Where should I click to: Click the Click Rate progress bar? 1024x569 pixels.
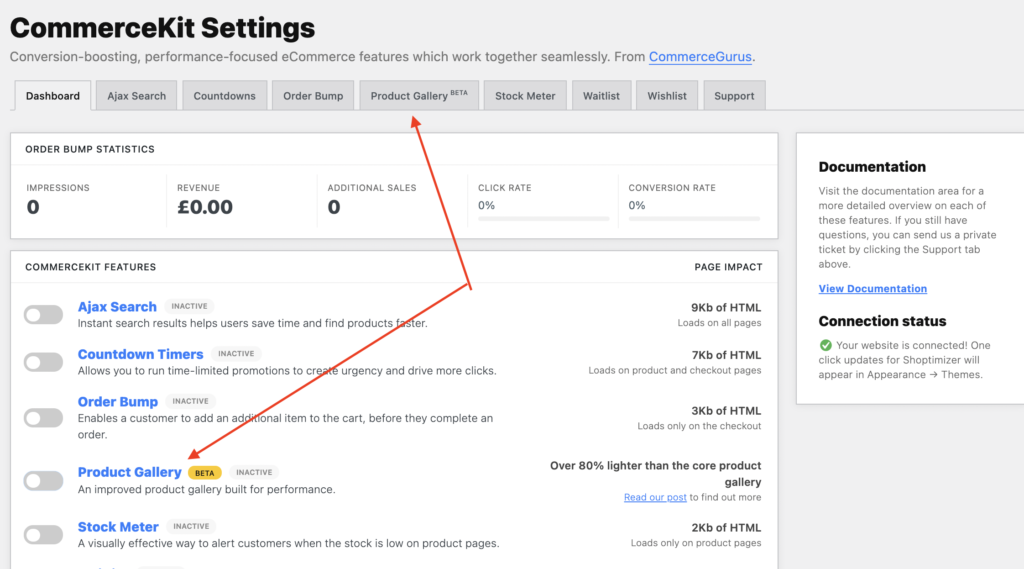[543, 219]
